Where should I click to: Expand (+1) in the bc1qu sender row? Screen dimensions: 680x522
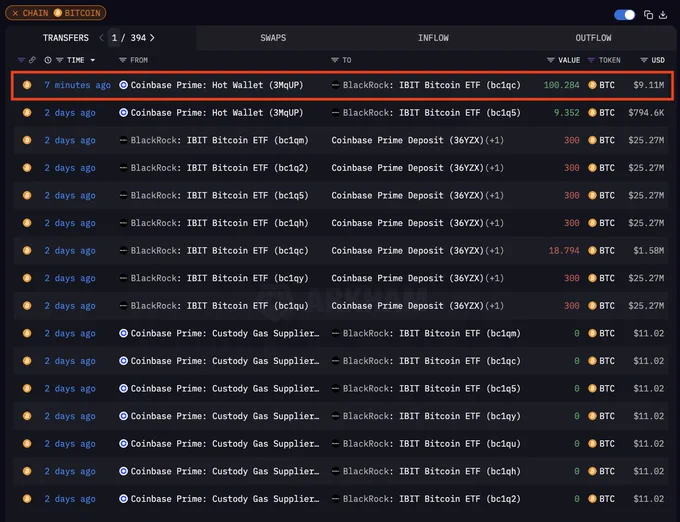(x=494, y=306)
